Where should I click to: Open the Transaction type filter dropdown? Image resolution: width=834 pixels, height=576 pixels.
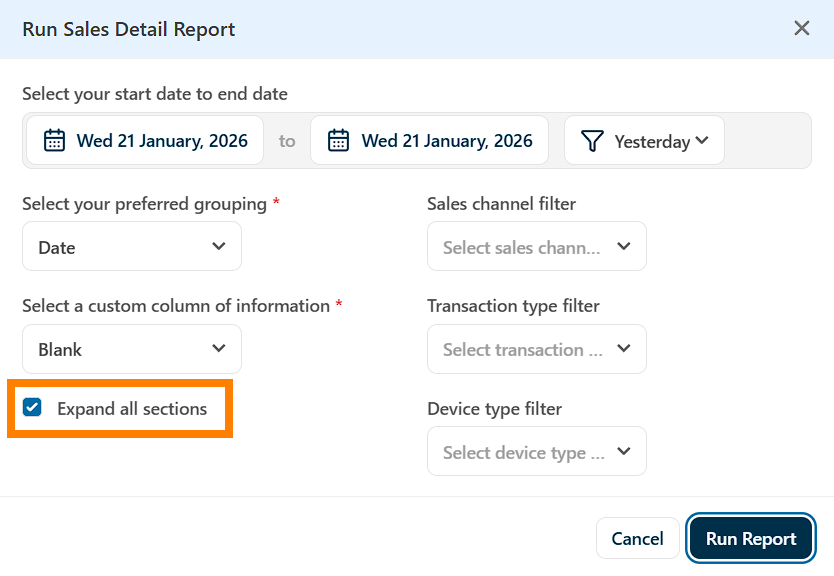pos(537,349)
